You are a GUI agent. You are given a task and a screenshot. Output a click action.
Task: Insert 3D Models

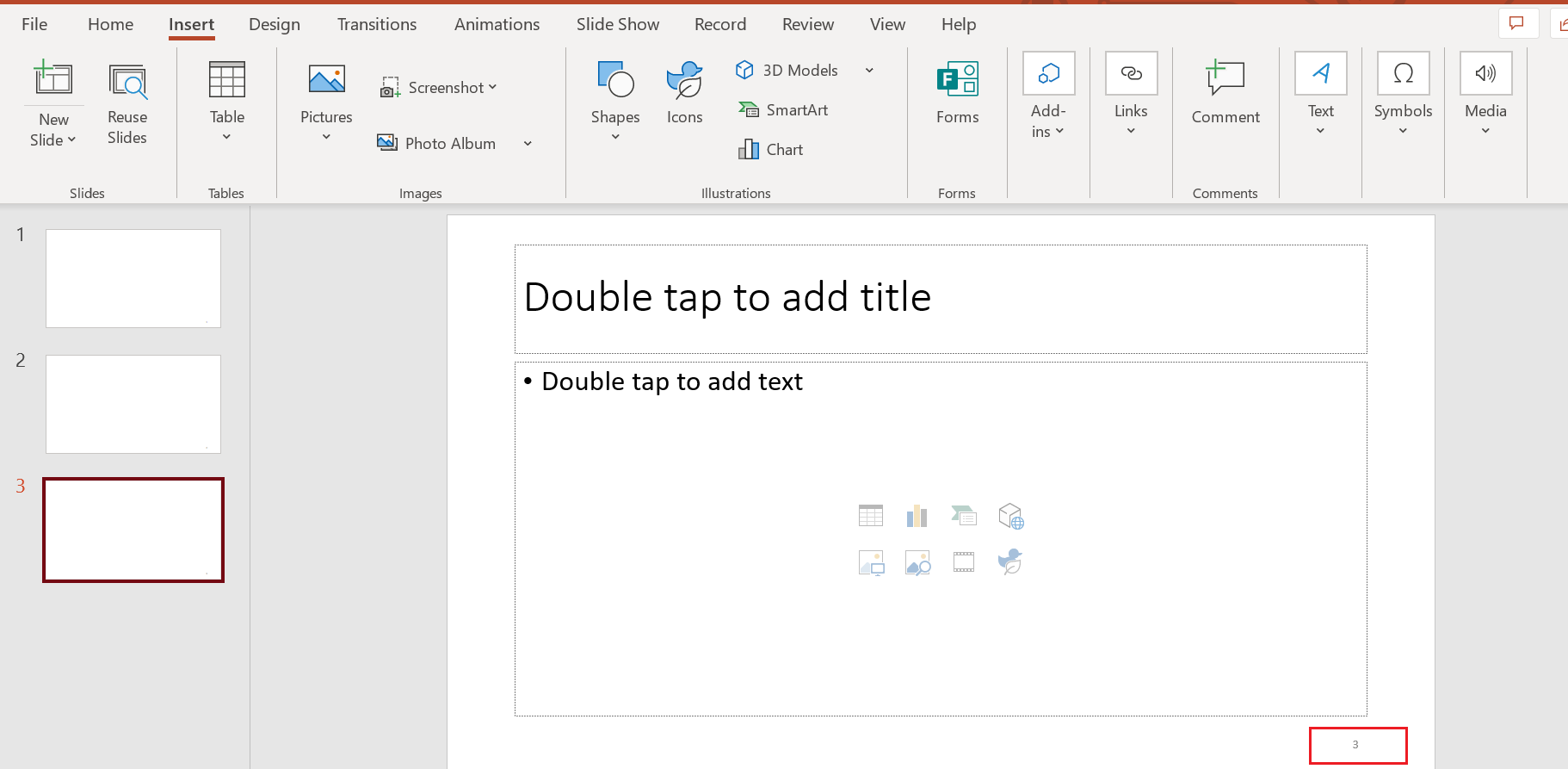(x=788, y=70)
